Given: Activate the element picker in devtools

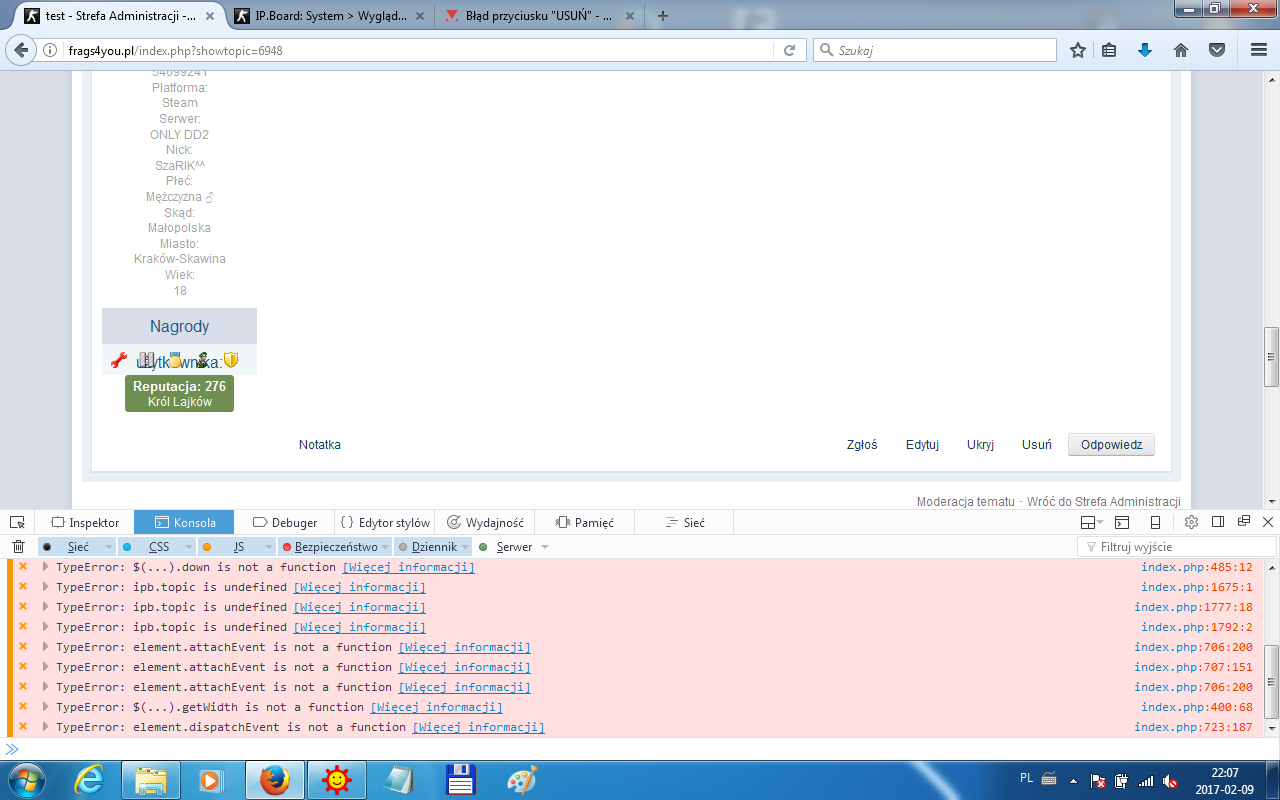Looking at the screenshot, I should [x=17, y=522].
